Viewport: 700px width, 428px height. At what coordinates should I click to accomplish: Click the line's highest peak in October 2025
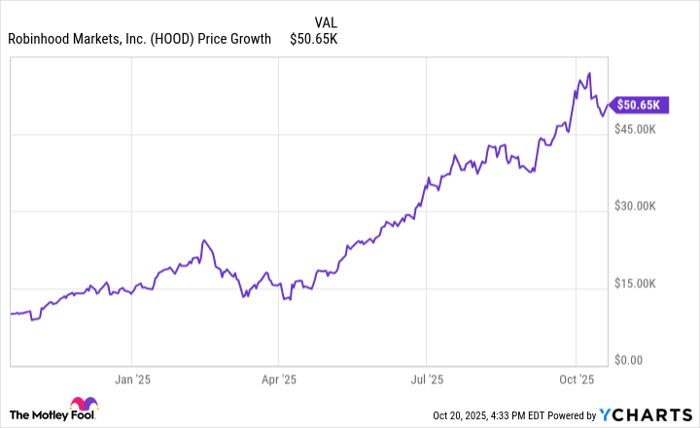pos(590,73)
